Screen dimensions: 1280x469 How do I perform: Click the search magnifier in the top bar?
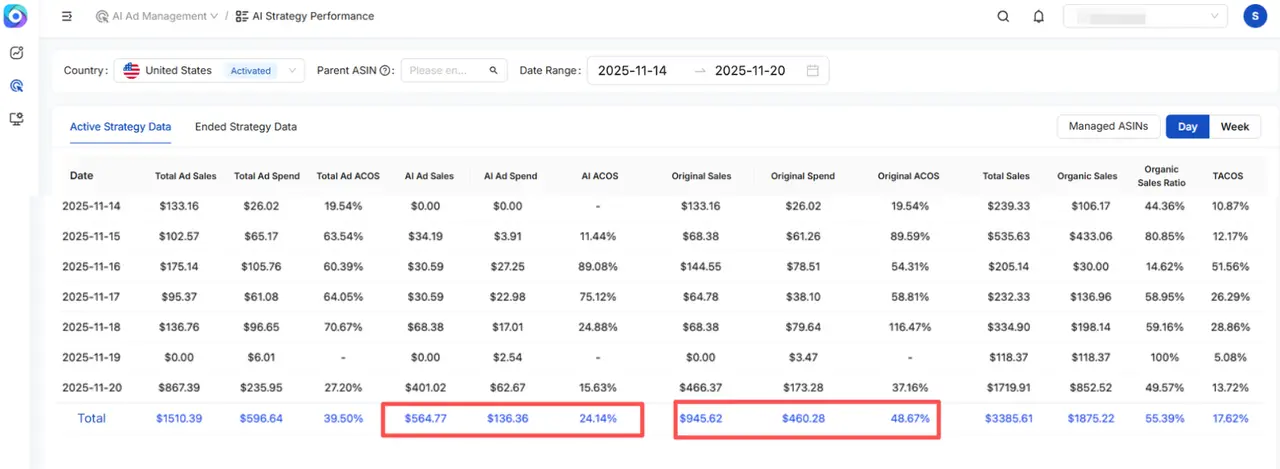pyautogui.click(x=1003, y=16)
